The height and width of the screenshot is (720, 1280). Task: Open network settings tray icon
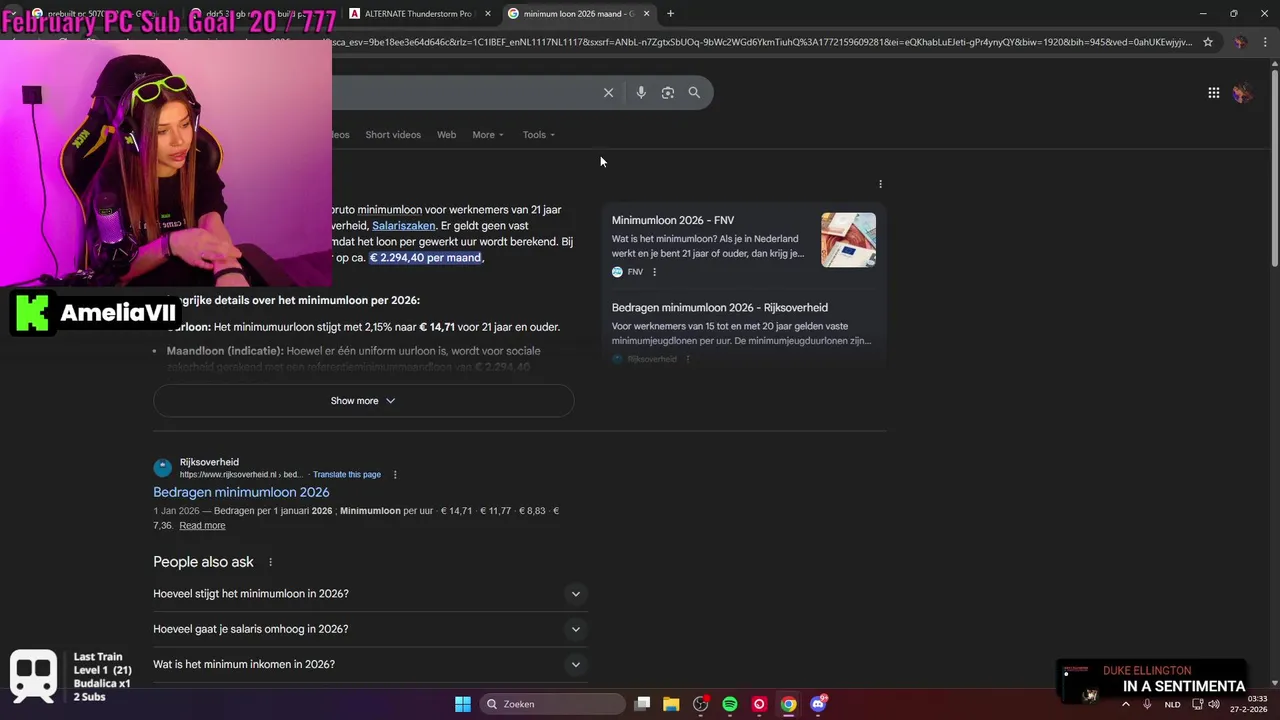tap(1197, 704)
